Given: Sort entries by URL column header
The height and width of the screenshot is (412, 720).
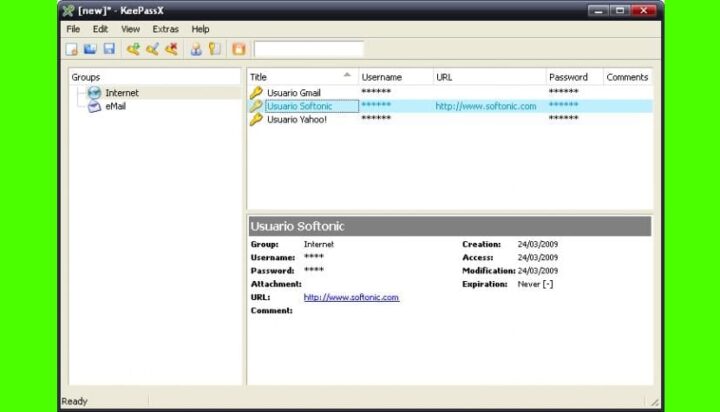Looking at the screenshot, I should tap(489, 77).
